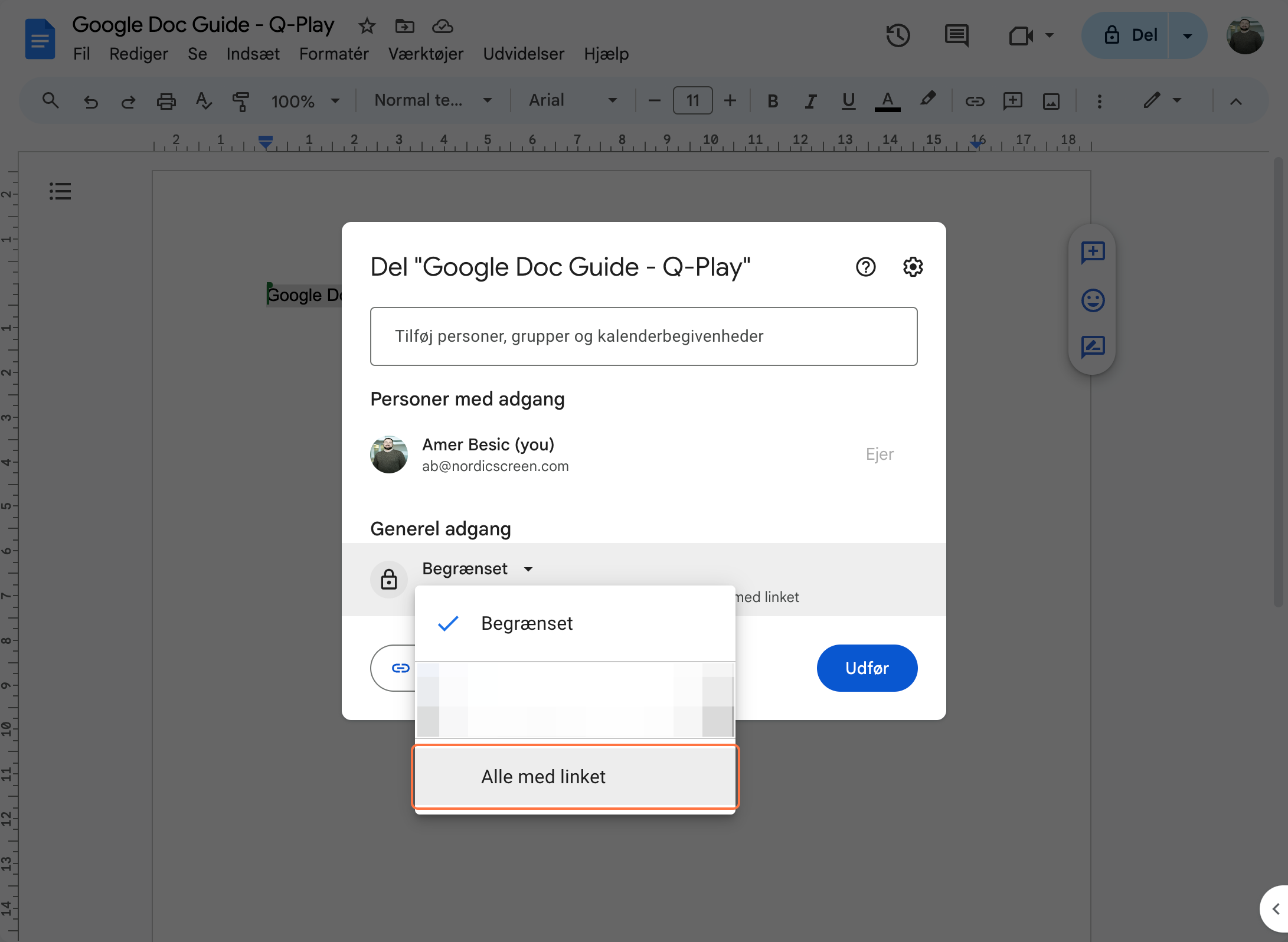Toggle italic formatting
Screen dimensions: 1288x942
tap(810, 102)
